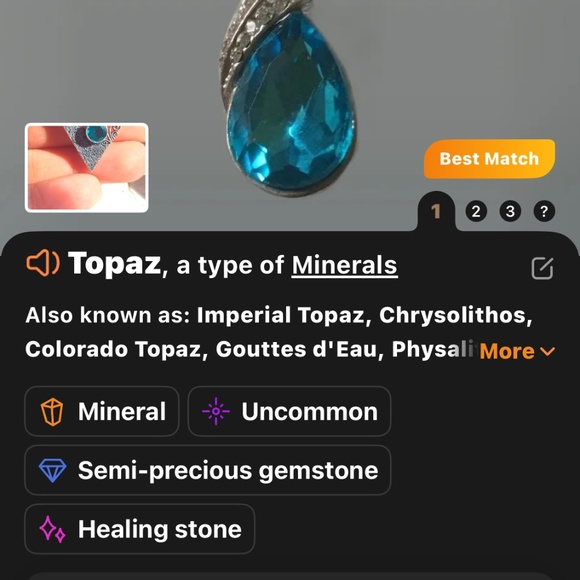The width and height of the screenshot is (580, 580).
Task: Tap the blue diamond gemstone icon
Action: coord(53,471)
